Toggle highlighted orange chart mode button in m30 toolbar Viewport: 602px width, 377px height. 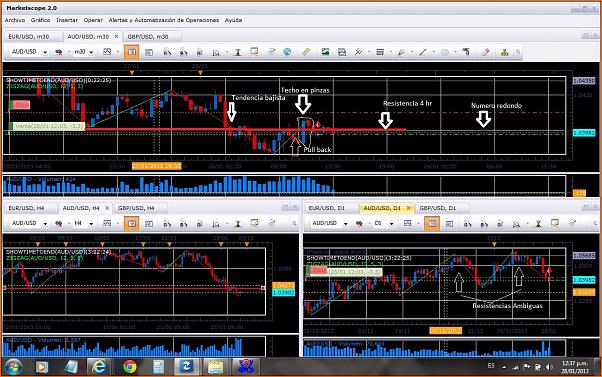pyautogui.click(x=132, y=52)
